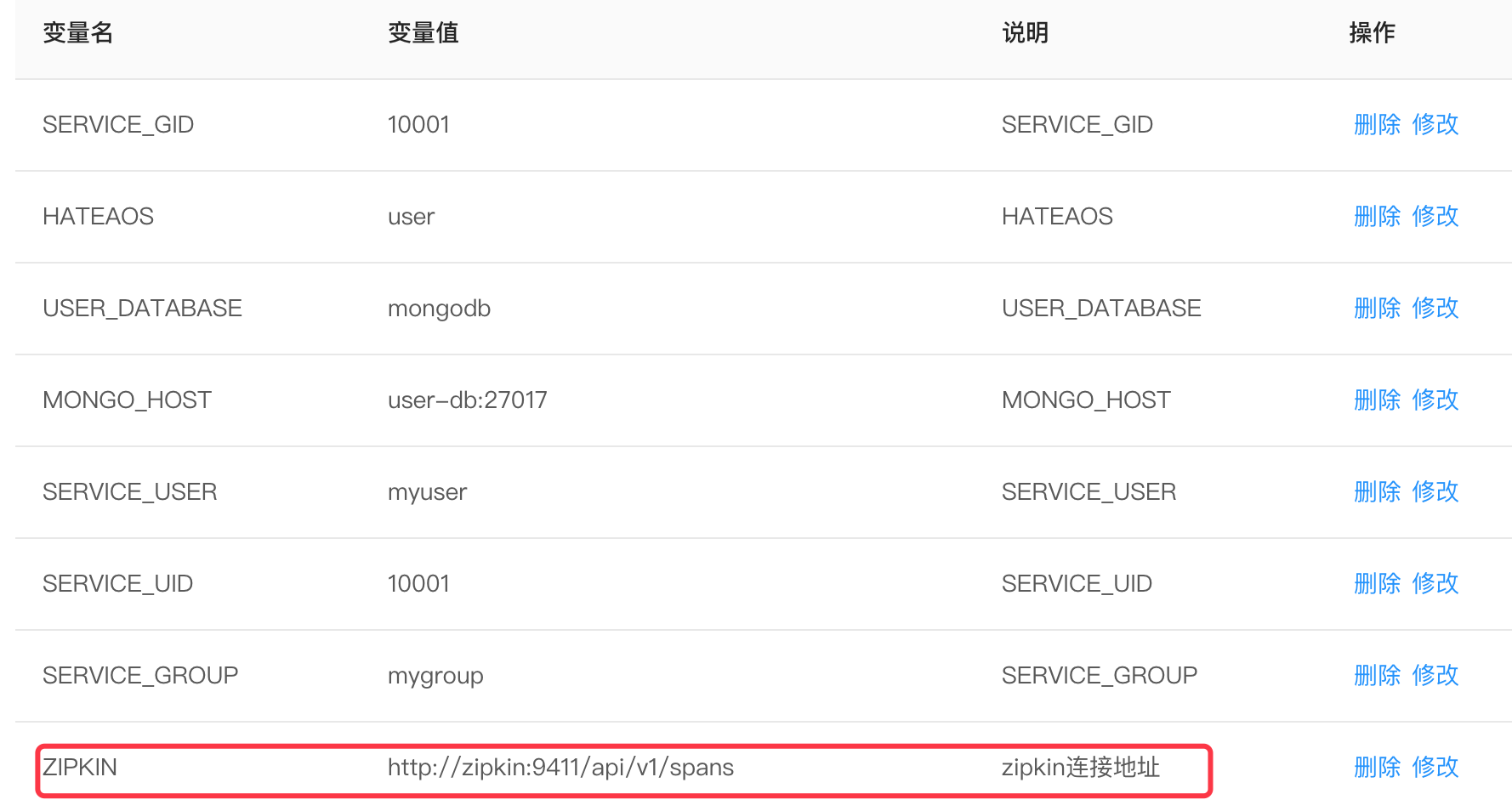
Task: Click MONGO_HOST description cell
Action: coord(1086,400)
